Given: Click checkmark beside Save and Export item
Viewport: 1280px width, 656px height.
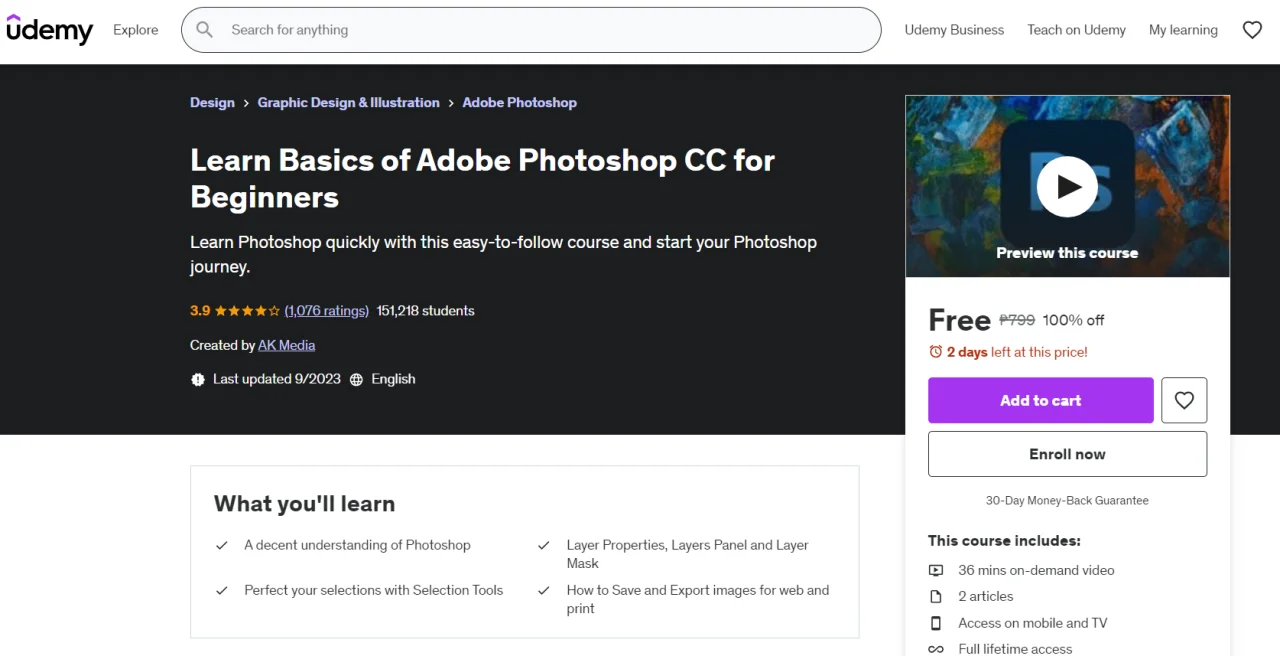Looking at the screenshot, I should pos(544,591).
